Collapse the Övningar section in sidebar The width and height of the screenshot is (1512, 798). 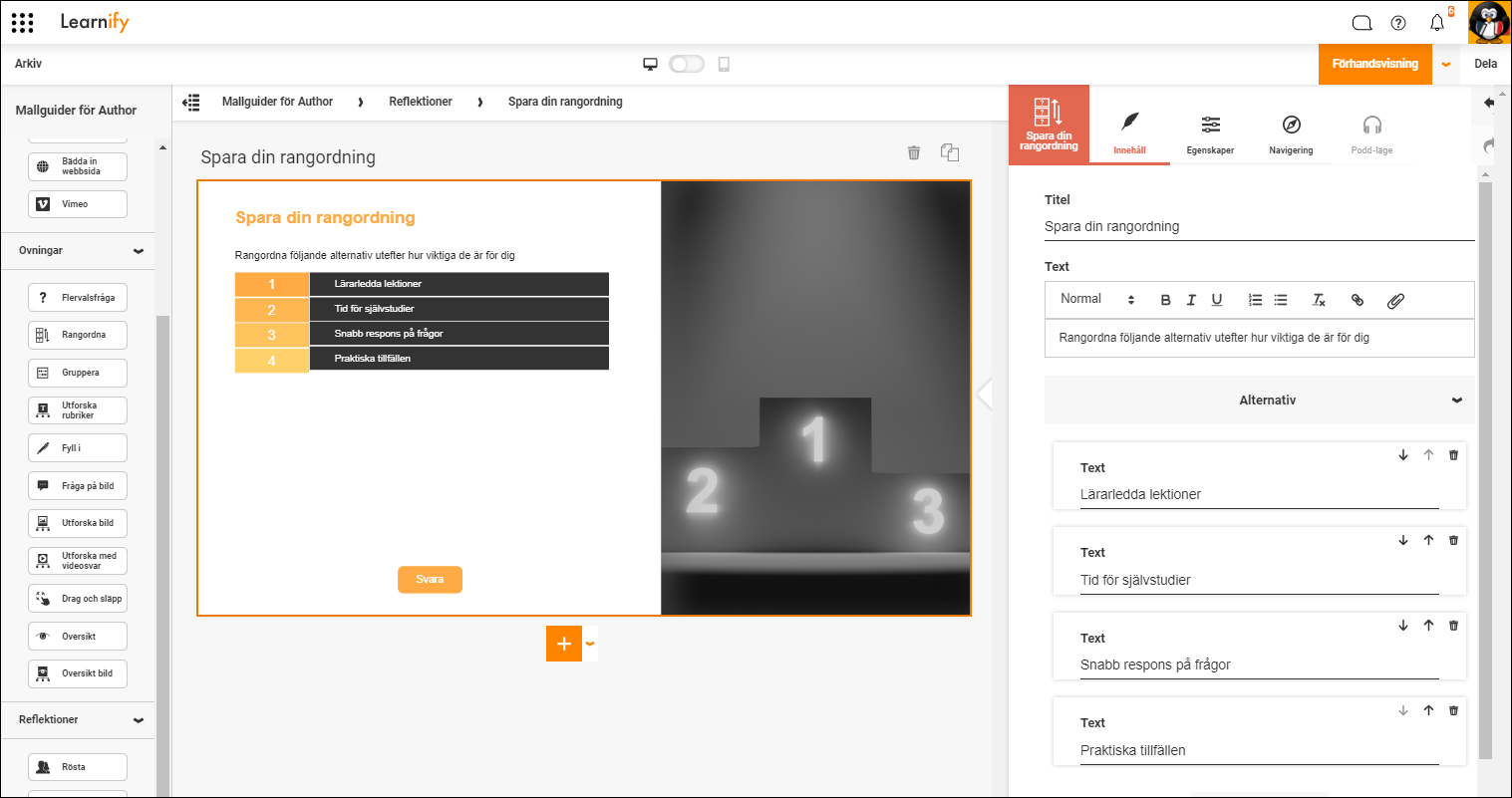(x=139, y=251)
